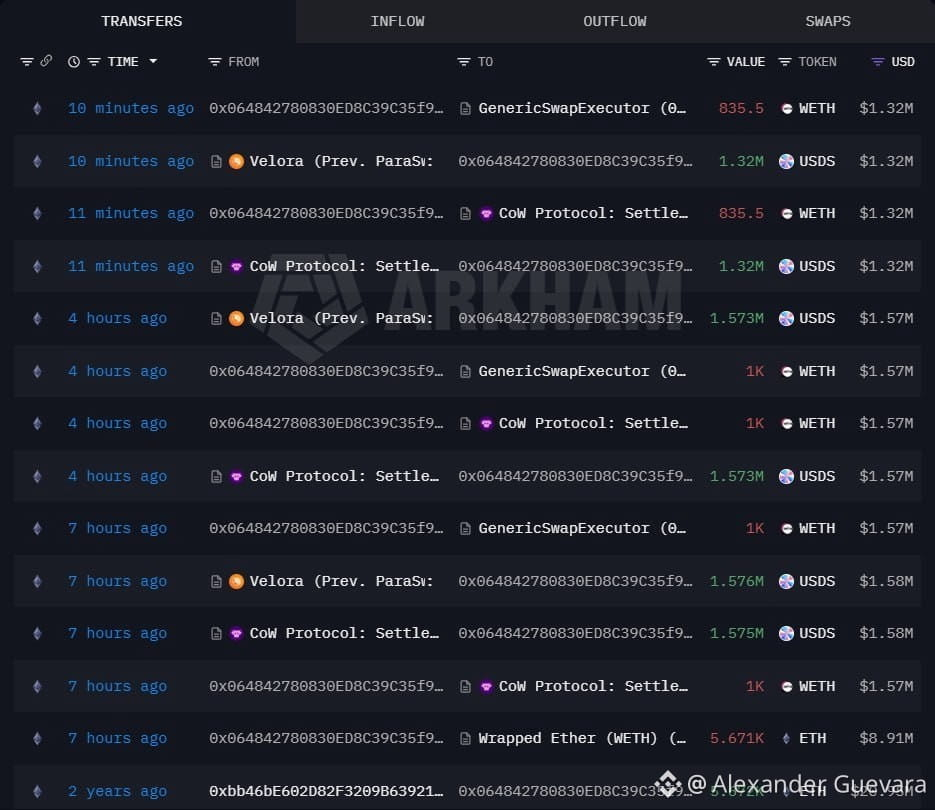Open the TOKEN column filter
The height and width of the screenshot is (810, 935).
(785, 62)
